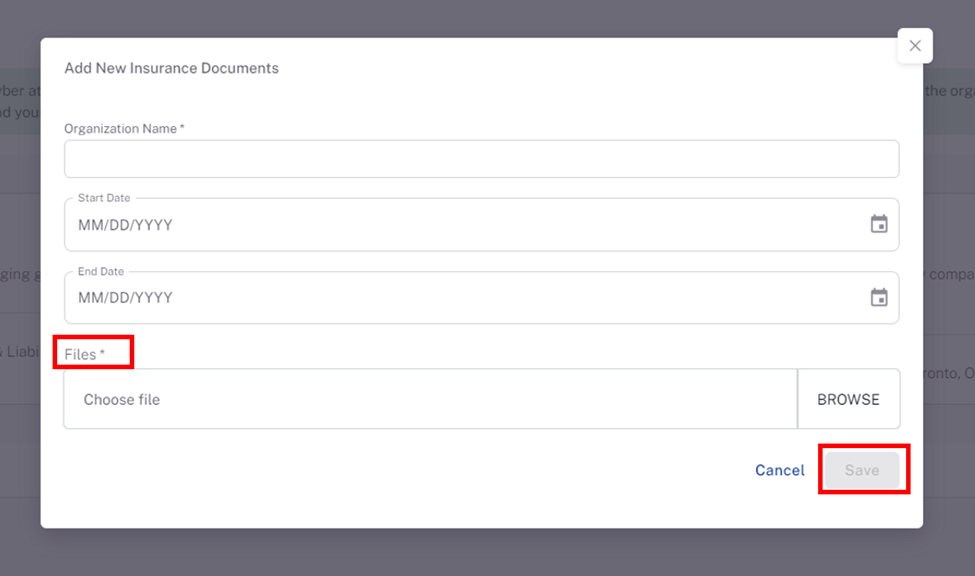Open the End Date calendar picker icon

coord(879,297)
